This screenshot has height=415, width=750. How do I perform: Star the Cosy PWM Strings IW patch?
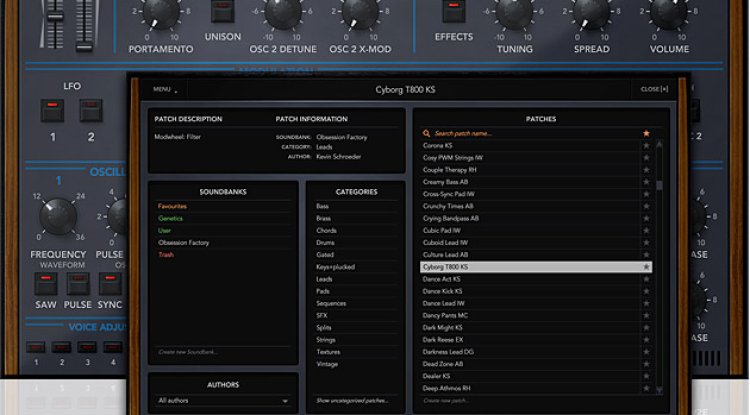(x=646, y=158)
